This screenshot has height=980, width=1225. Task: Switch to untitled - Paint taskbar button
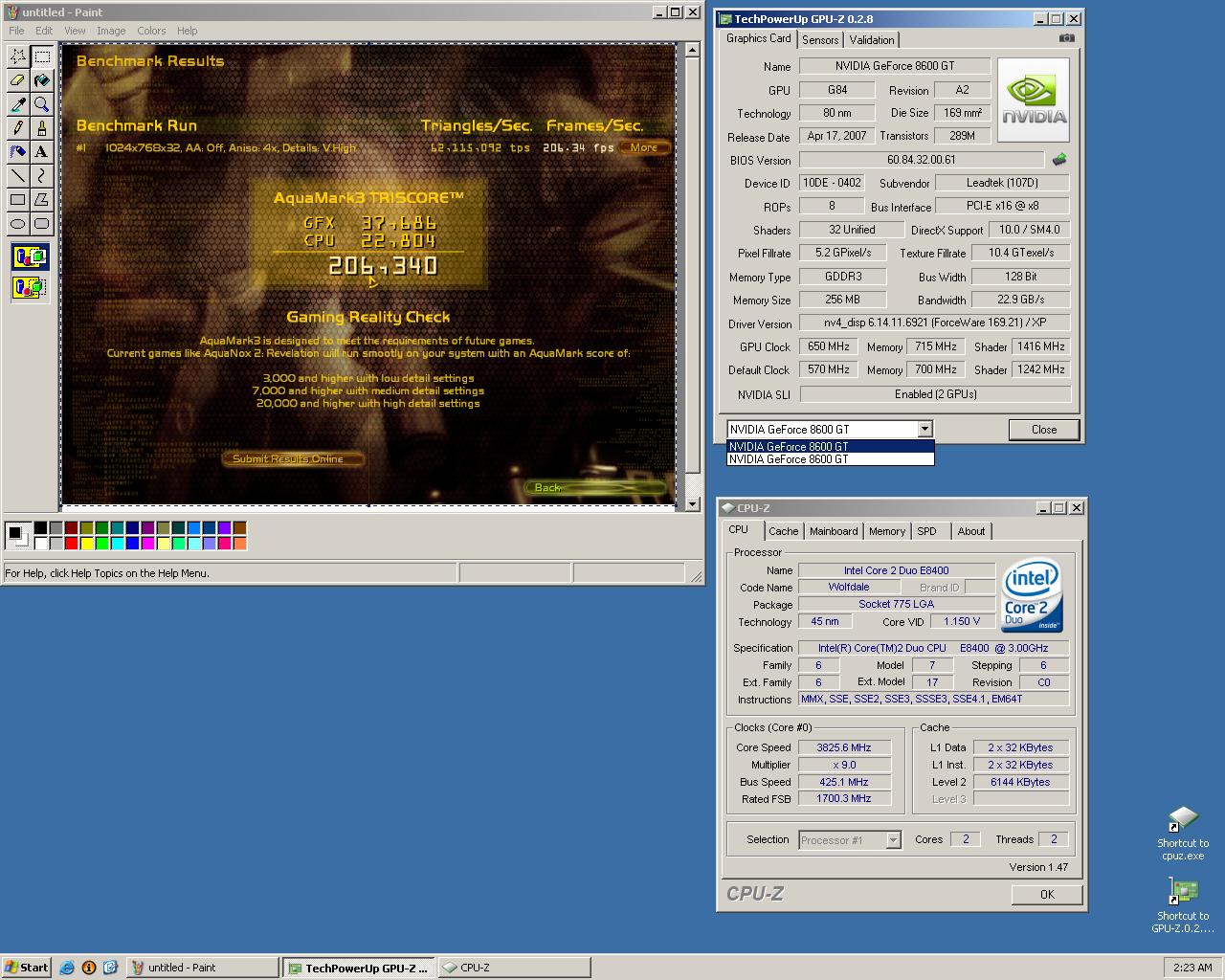(x=202, y=968)
